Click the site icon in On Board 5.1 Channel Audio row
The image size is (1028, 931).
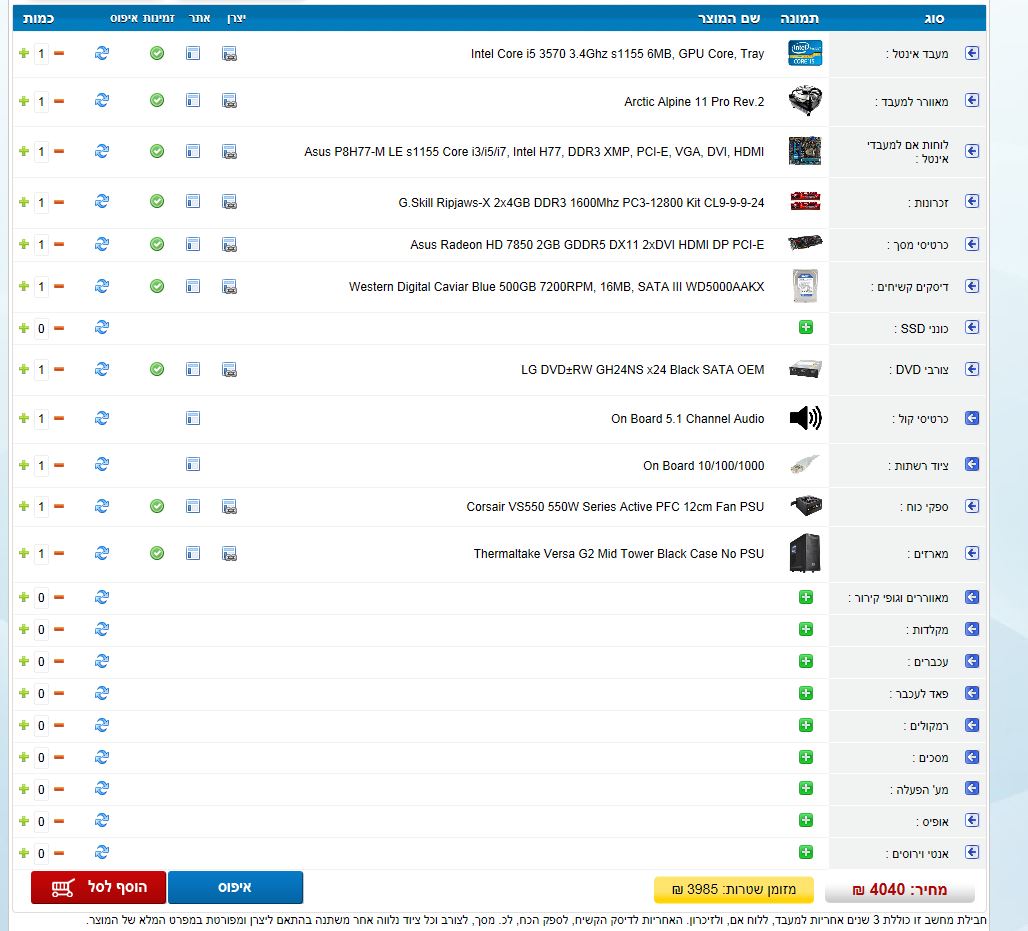pyautogui.click(x=193, y=419)
